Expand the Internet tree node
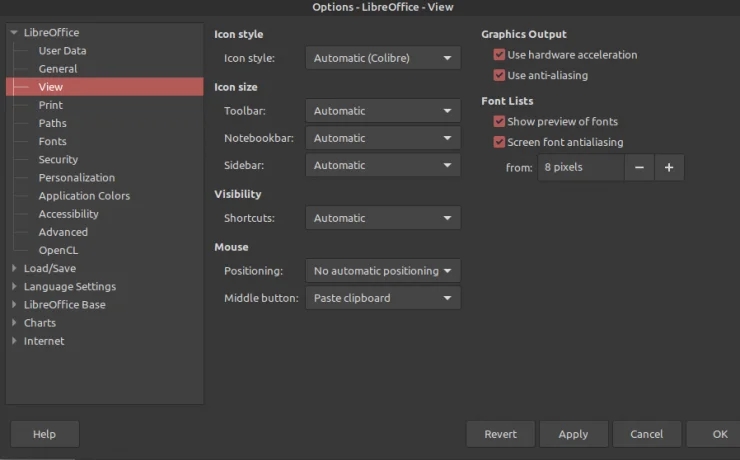 click(x=14, y=341)
